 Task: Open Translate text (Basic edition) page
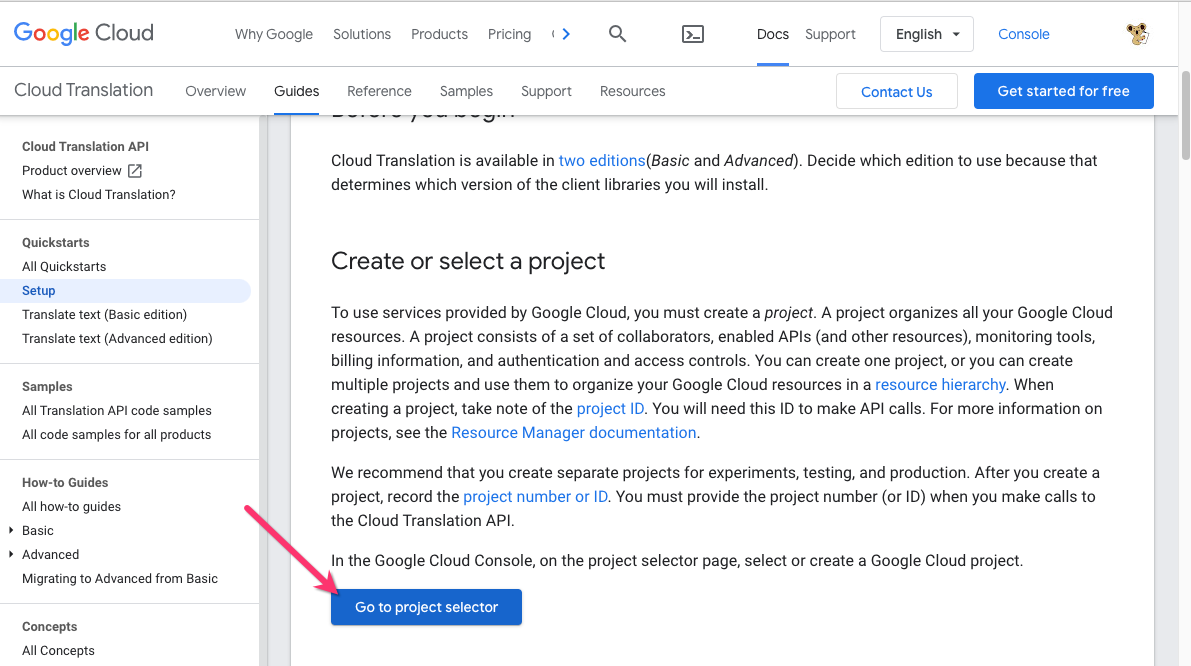[104, 315]
